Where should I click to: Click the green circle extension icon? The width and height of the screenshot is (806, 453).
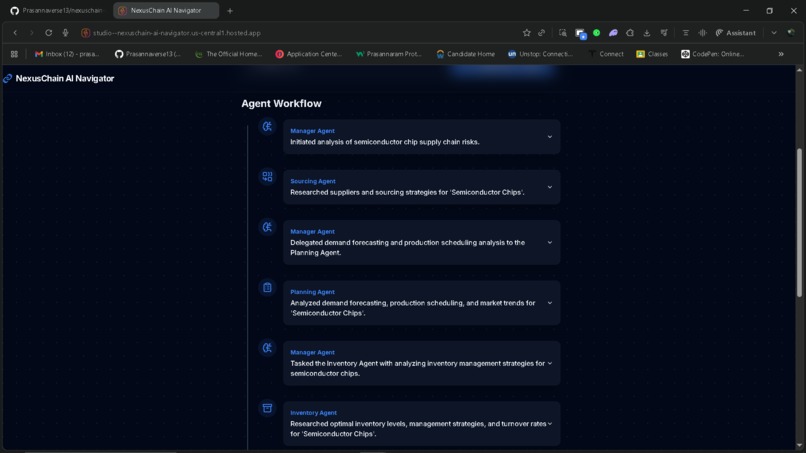click(x=596, y=33)
